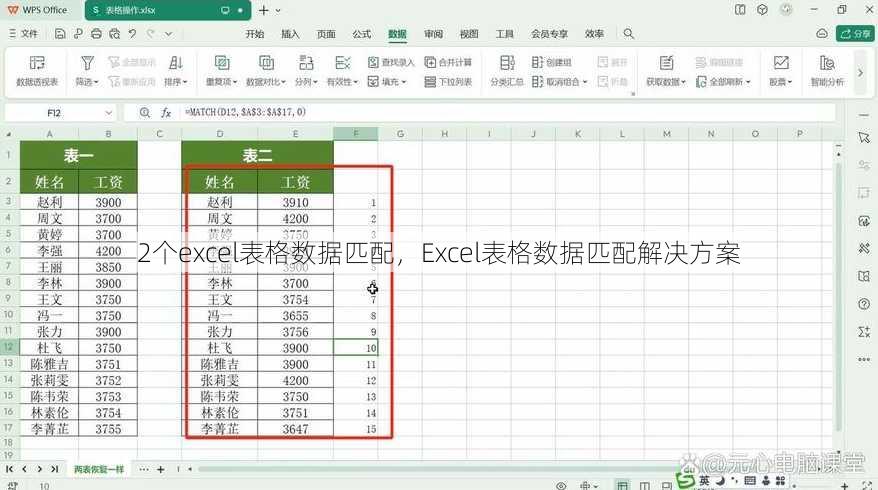The height and width of the screenshot is (490, 878).
Task: Open the 填充 fill dropdown
Action: pos(387,82)
